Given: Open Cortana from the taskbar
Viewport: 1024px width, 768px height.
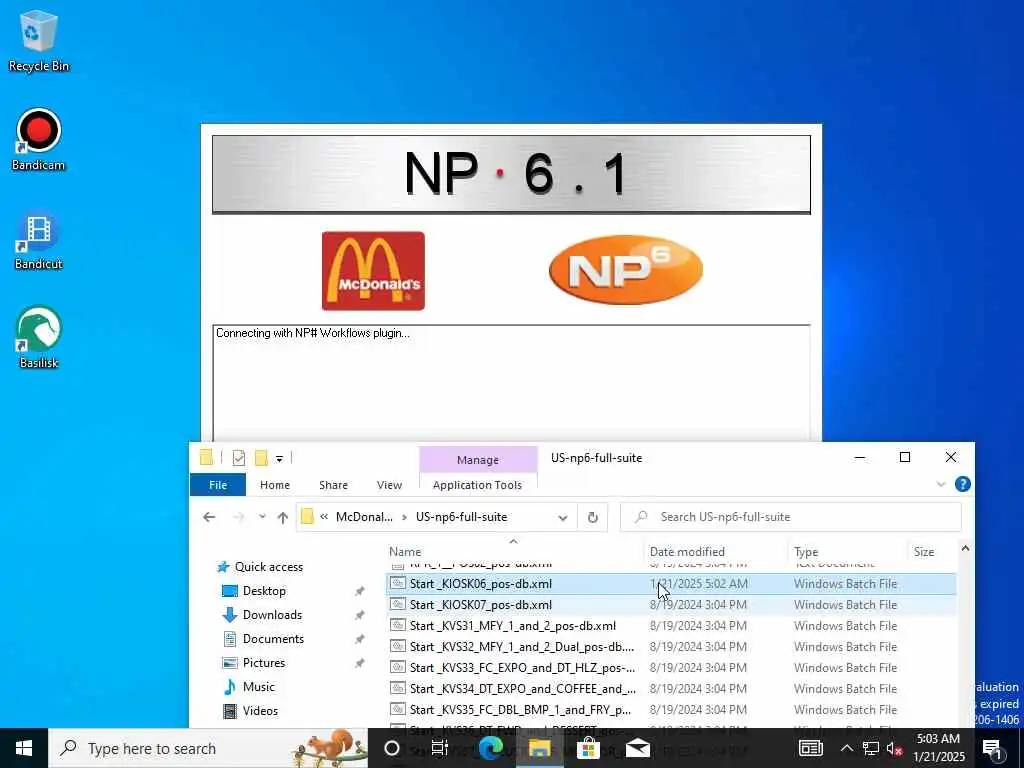Looking at the screenshot, I should pos(392,748).
